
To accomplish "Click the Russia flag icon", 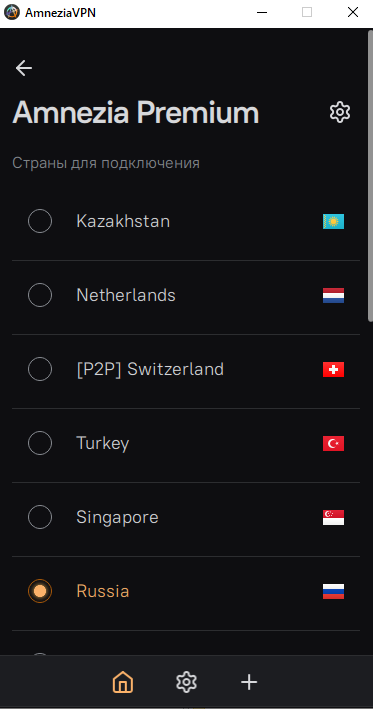I will [333, 591].
